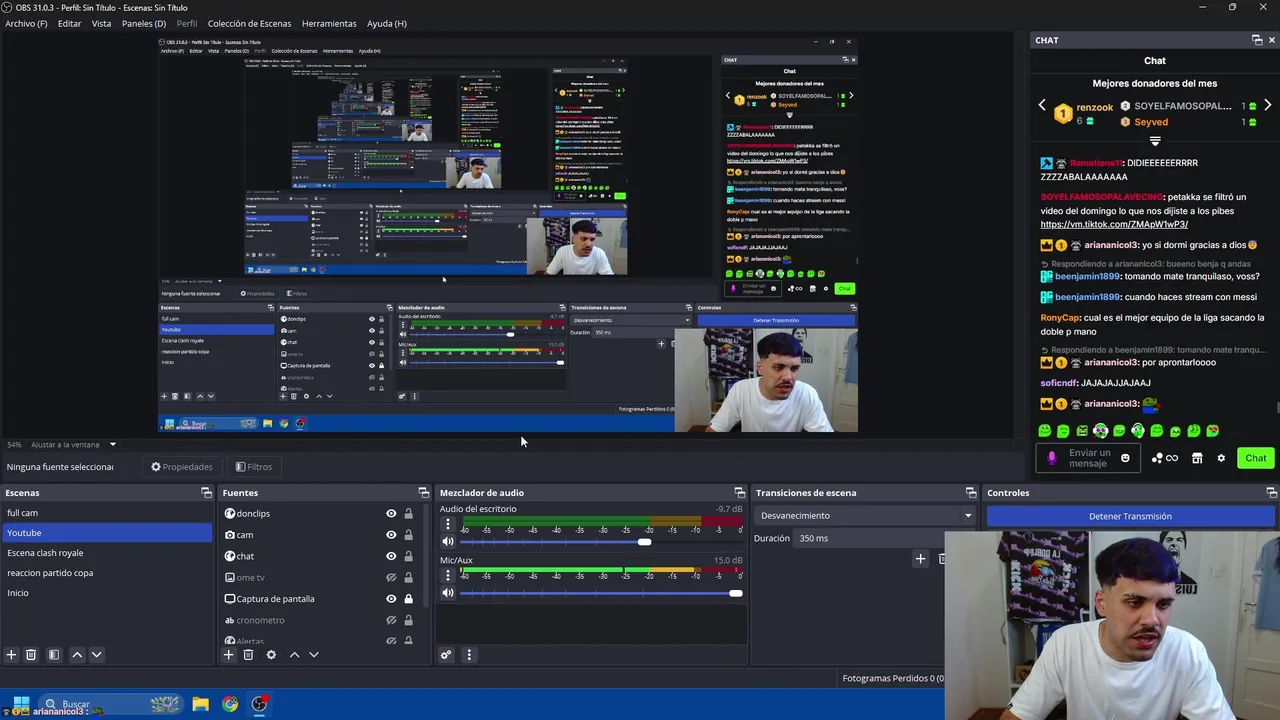Open Propiedades button

click(182, 467)
